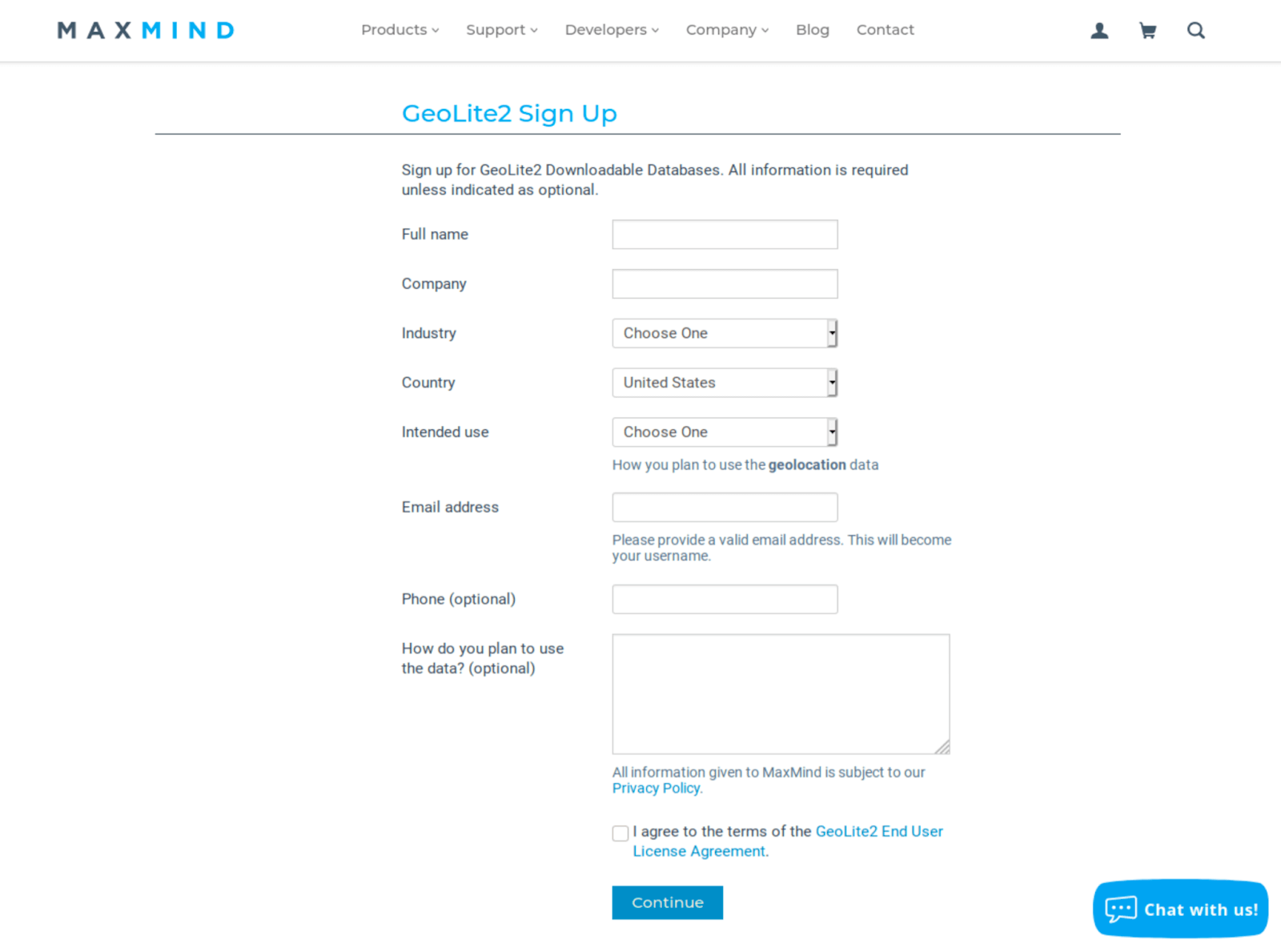Open the Intended use dropdown

[725, 432]
